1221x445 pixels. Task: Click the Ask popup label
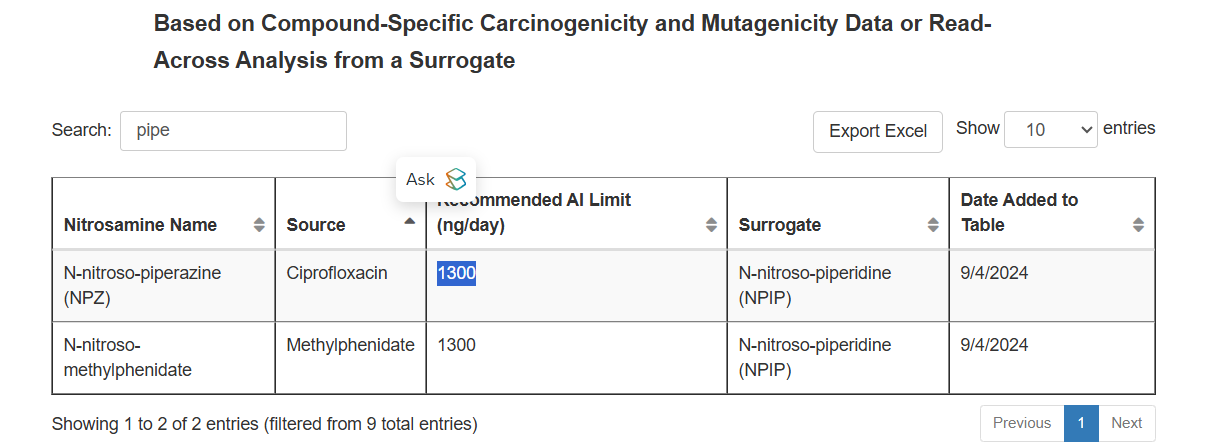pos(420,179)
